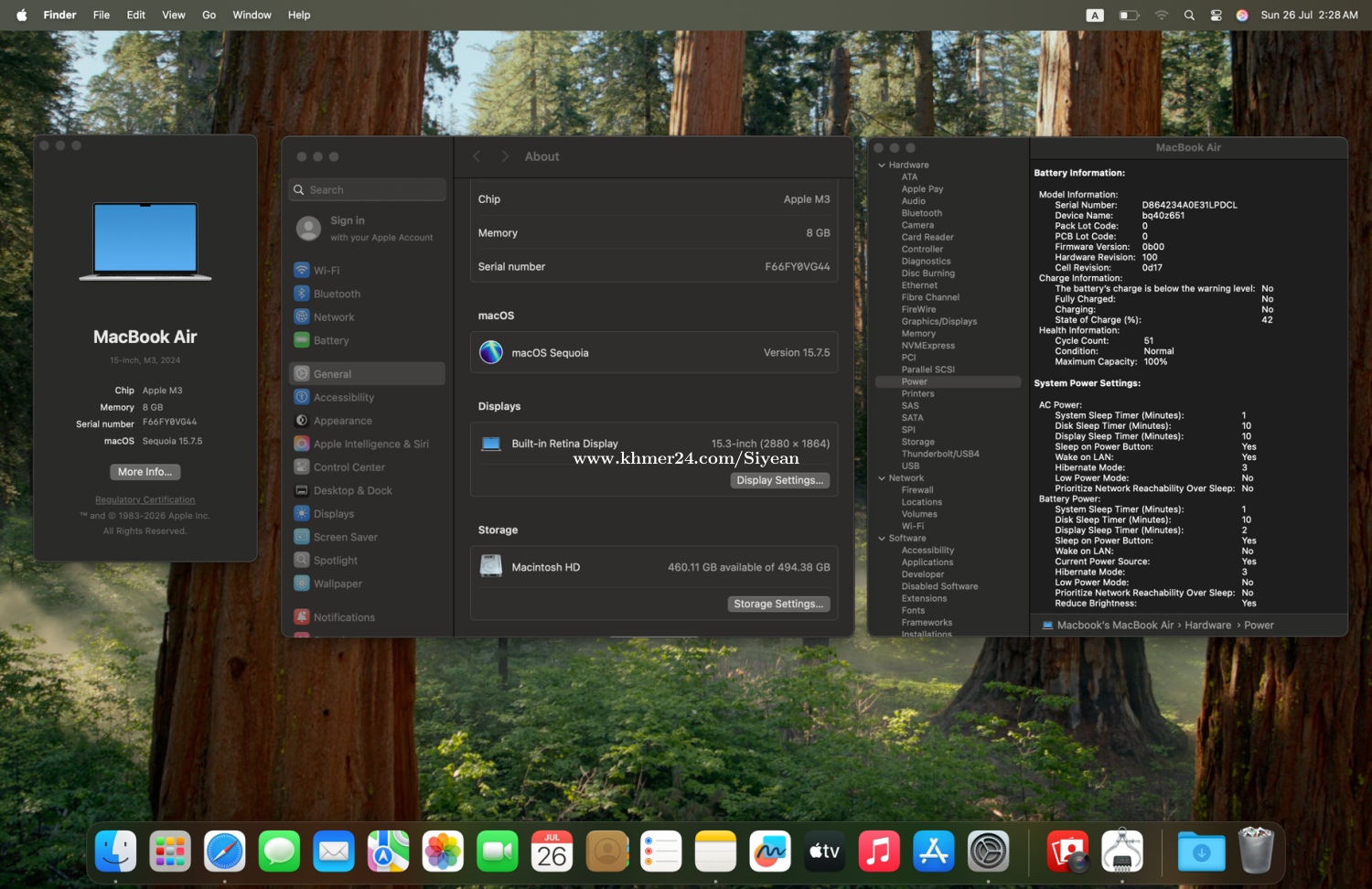Select Bluetooth in System Settings sidebar

[x=367, y=294]
